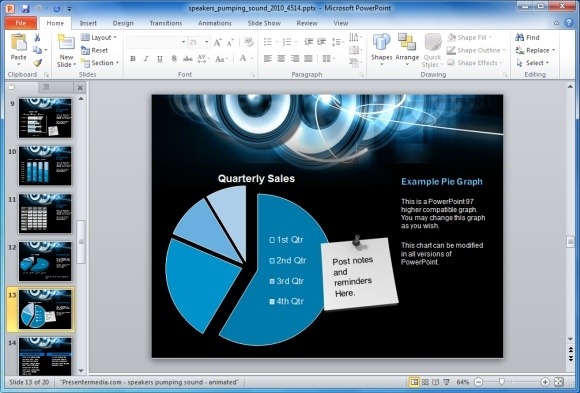Insert a New Slide
The image size is (580, 393).
66,50
